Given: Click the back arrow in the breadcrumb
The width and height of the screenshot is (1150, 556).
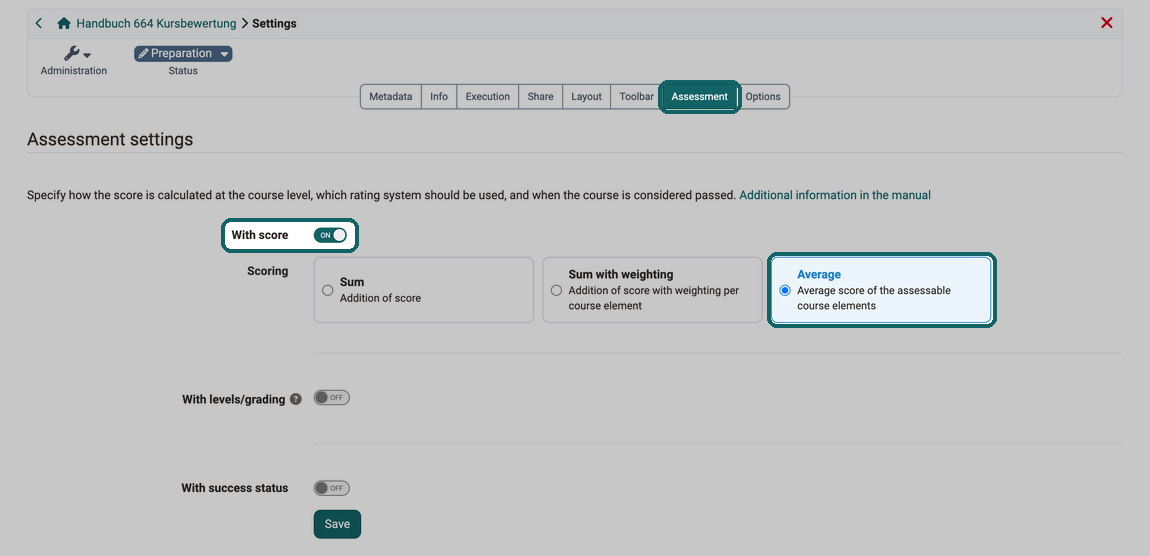Looking at the screenshot, I should coord(39,23).
